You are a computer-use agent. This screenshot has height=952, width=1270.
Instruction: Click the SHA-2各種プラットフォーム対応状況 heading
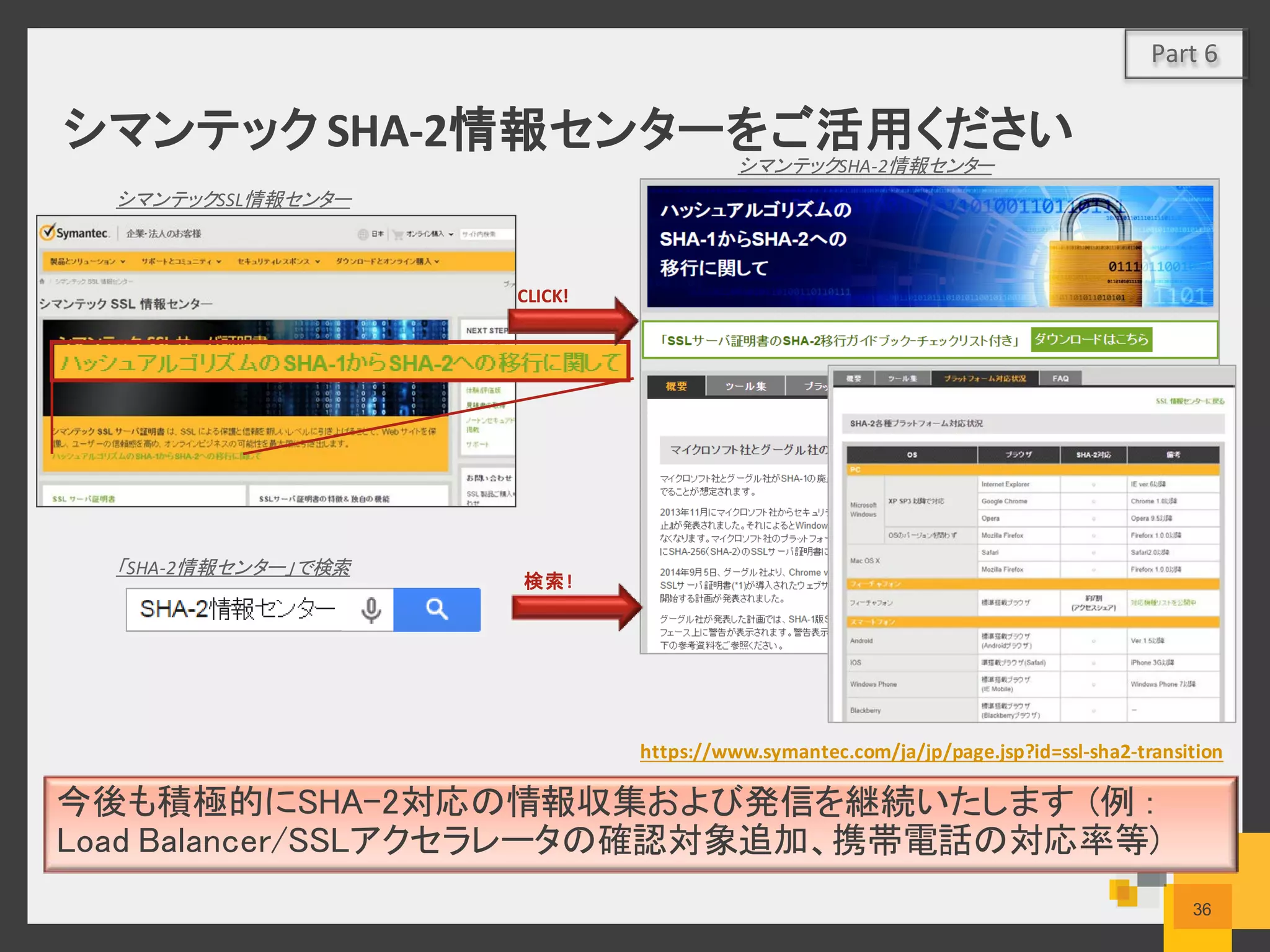(916, 423)
